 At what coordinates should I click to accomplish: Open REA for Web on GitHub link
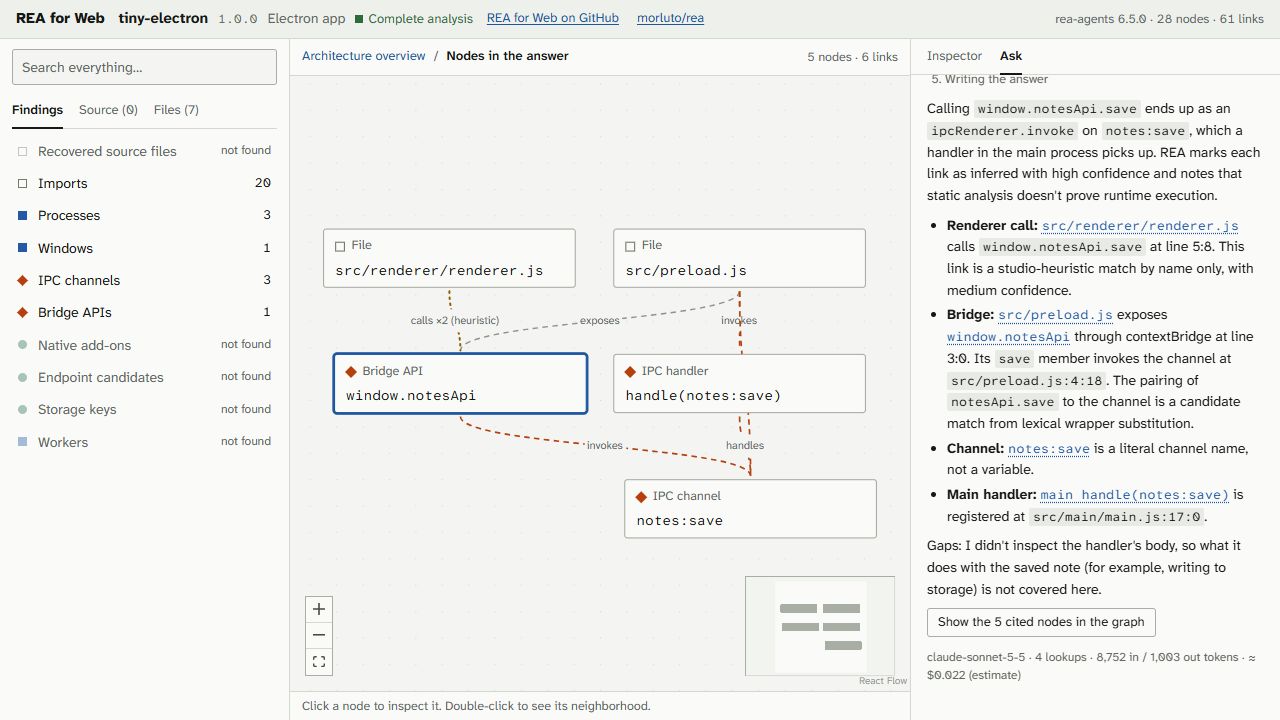pos(553,18)
